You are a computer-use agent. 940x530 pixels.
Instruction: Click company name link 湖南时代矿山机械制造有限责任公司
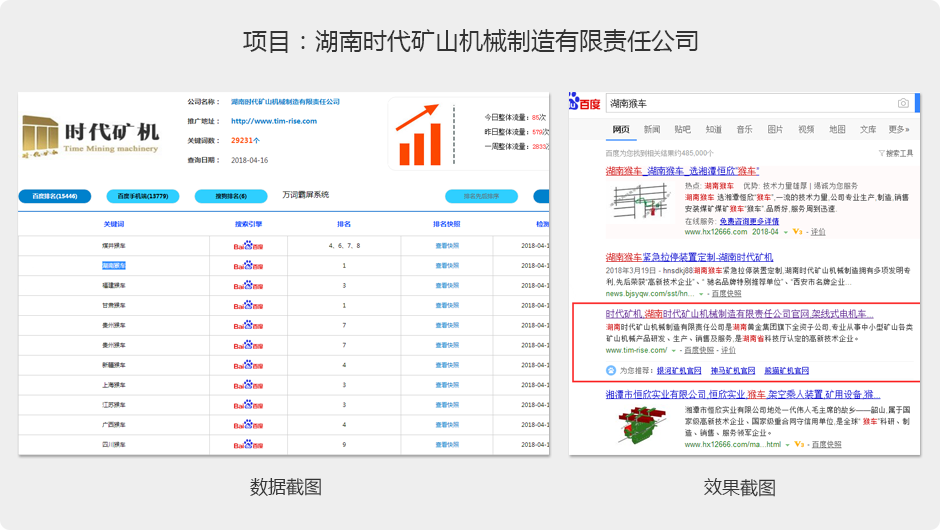[x=285, y=101]
